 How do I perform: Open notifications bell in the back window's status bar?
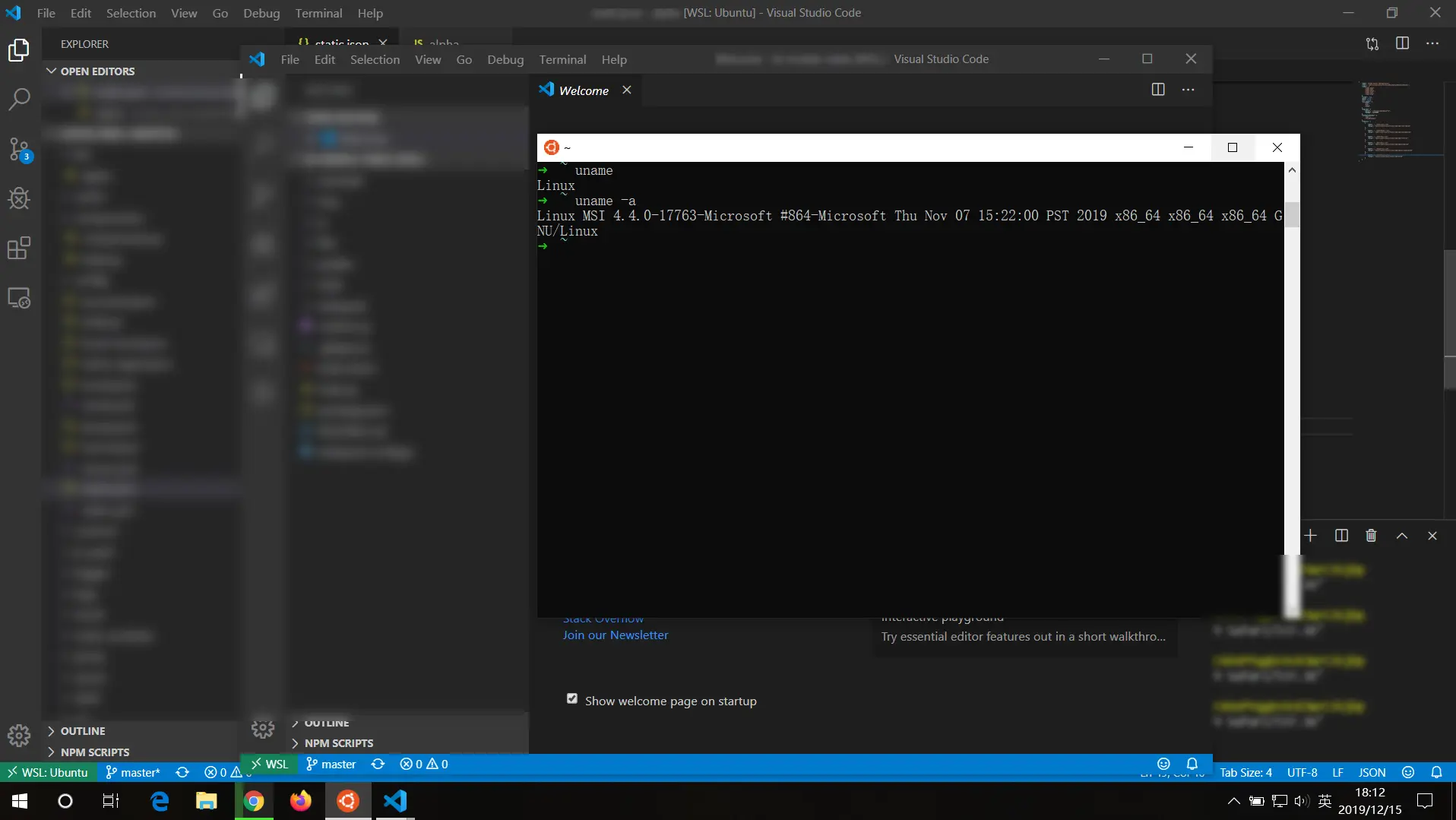1436,773
